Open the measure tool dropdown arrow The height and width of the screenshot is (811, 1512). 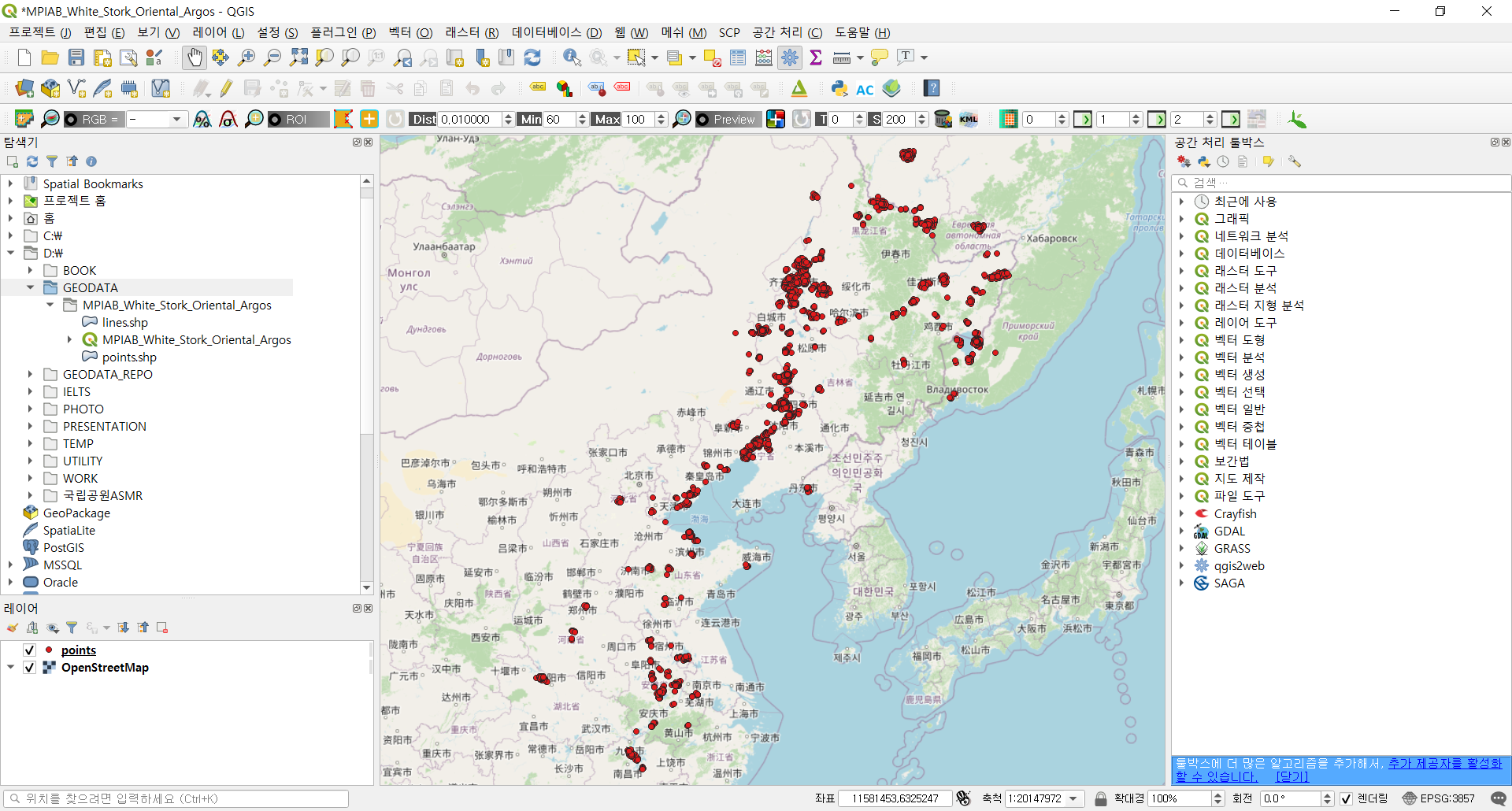click(860, 57)
